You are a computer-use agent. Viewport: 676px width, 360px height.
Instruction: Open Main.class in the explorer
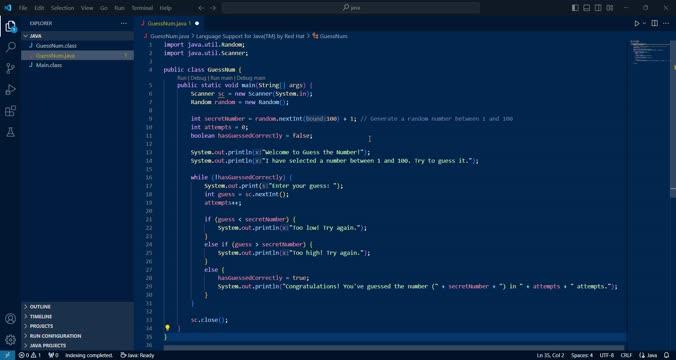[x=78, y=65]
